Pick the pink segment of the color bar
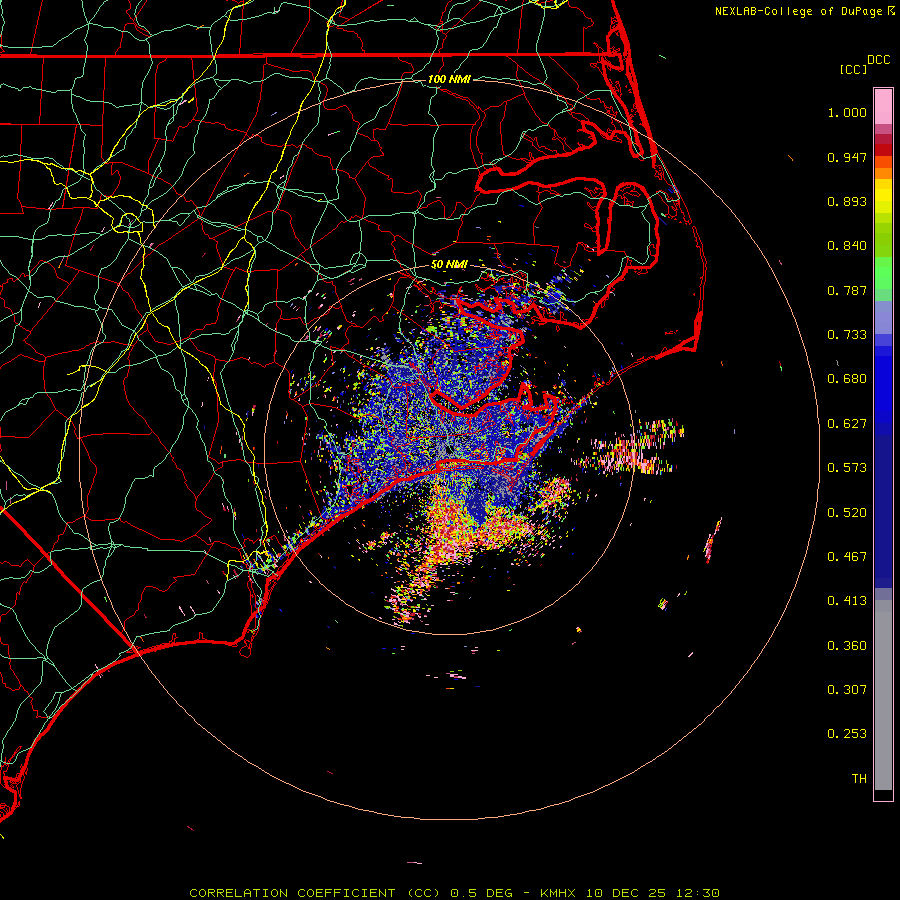The height and width of the screenshot is (900, 900). tap(883, 107)
